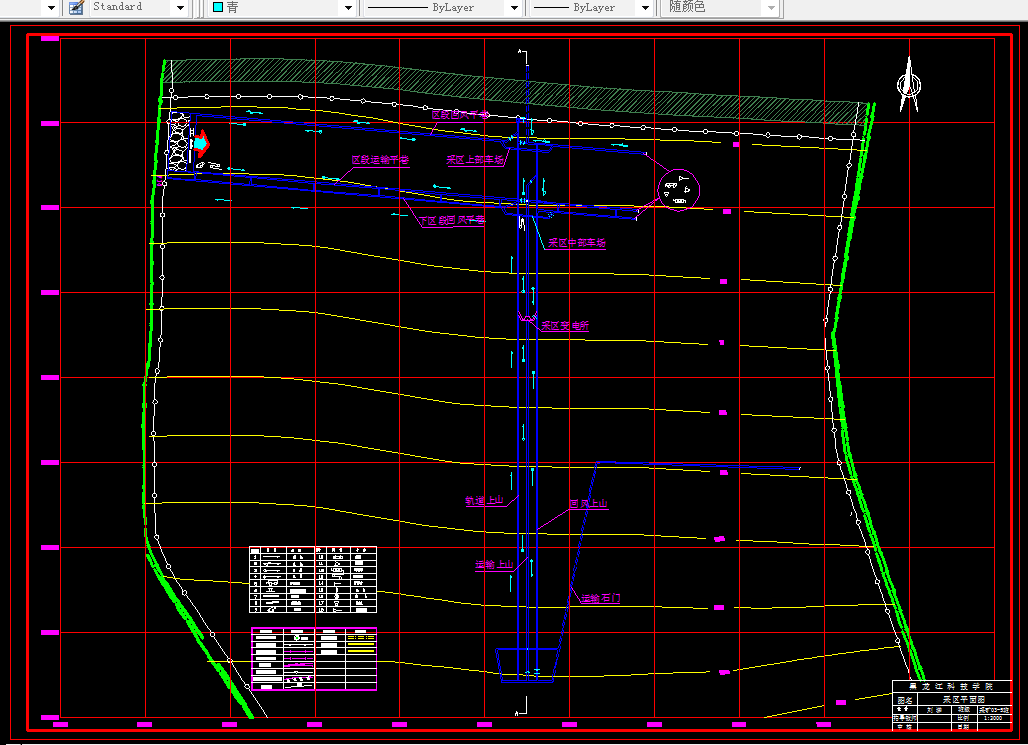This screenshot has width=1028, height=745.
Task: Select the scale value 1:2000
Action: [993, 718]
